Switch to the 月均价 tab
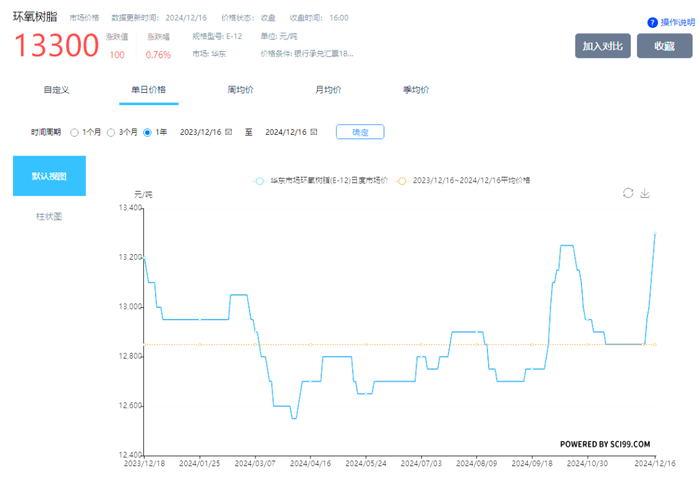The image size is (700, 481). pos(328,90)
